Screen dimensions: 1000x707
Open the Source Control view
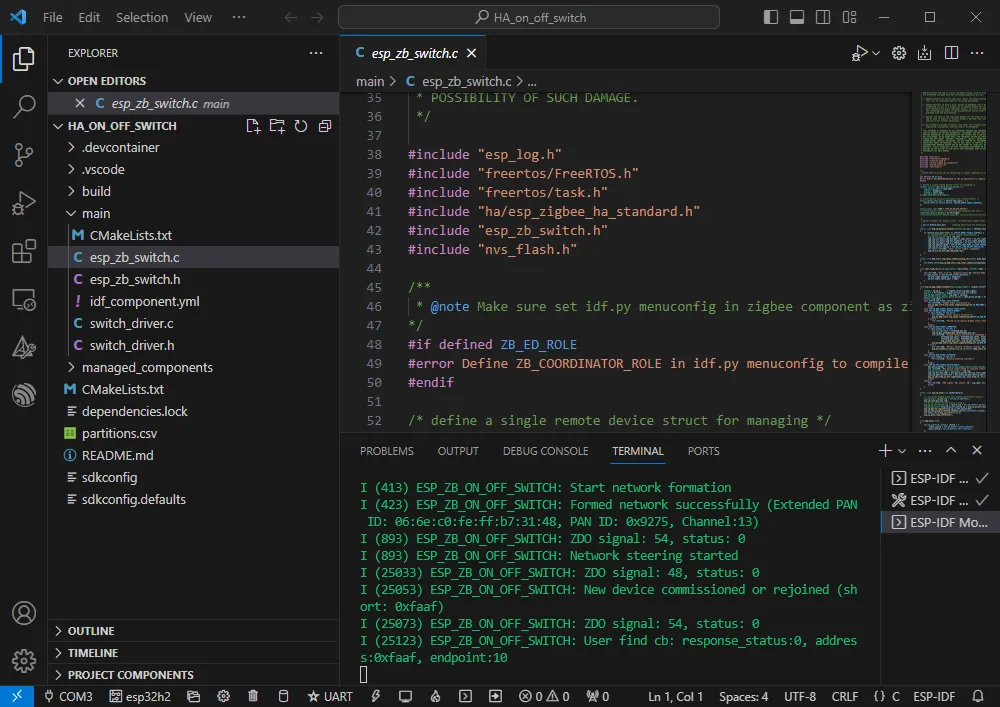pyautogui.click(x=24, y=155)
